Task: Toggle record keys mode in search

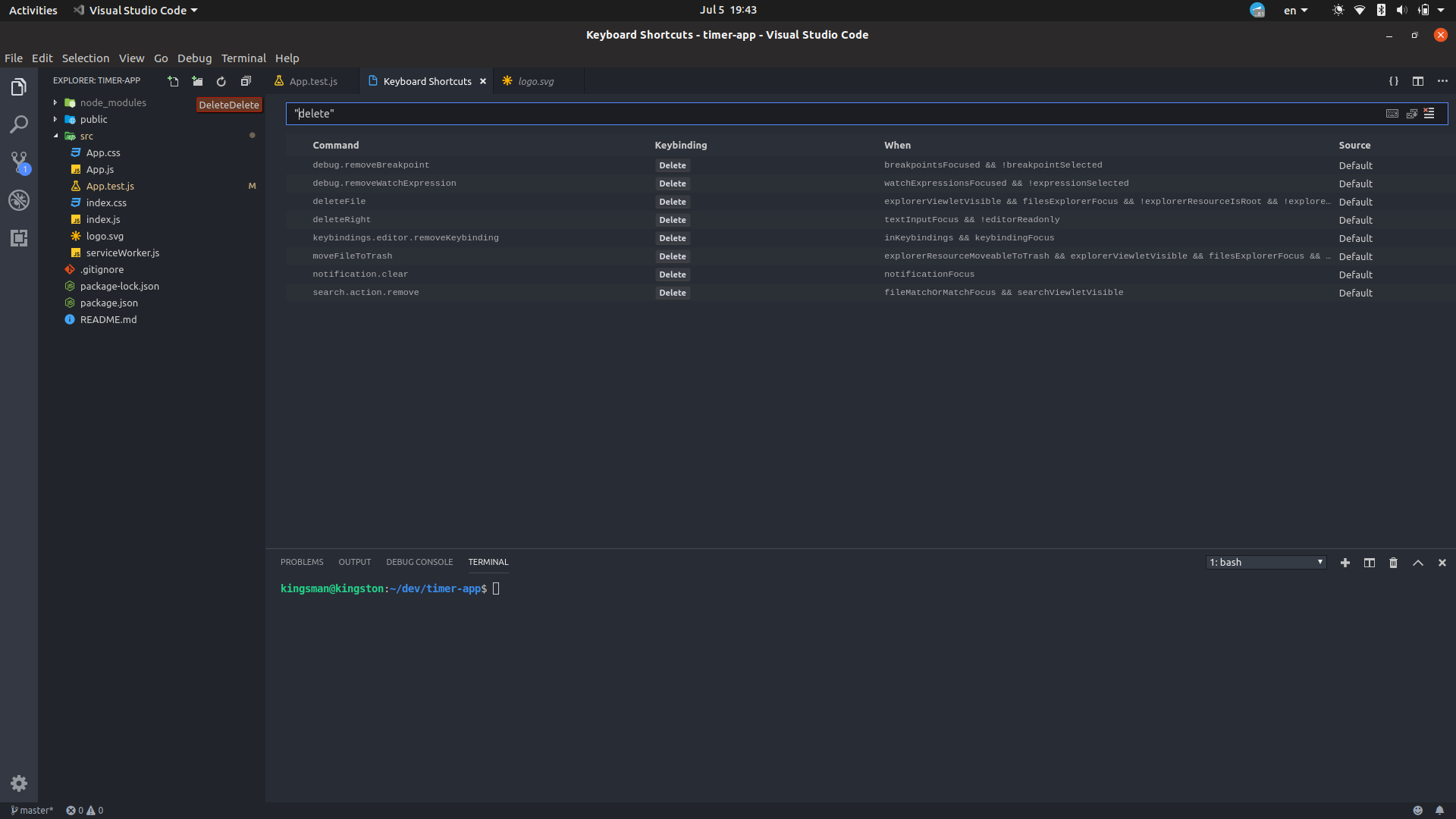Action: [1392, 114]
